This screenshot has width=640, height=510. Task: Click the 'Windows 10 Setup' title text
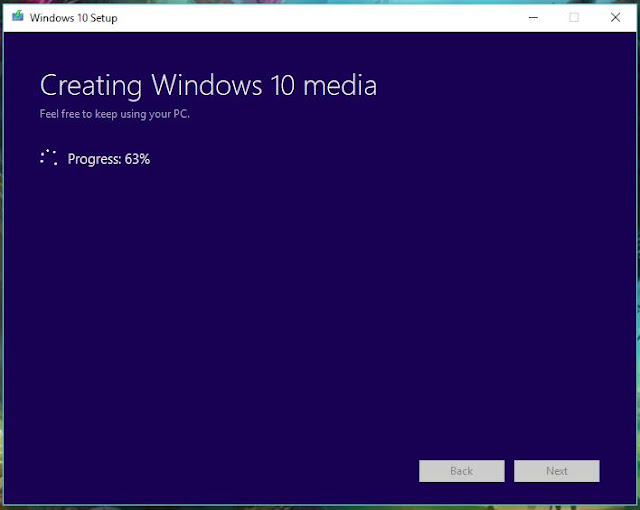pos(73,18)
